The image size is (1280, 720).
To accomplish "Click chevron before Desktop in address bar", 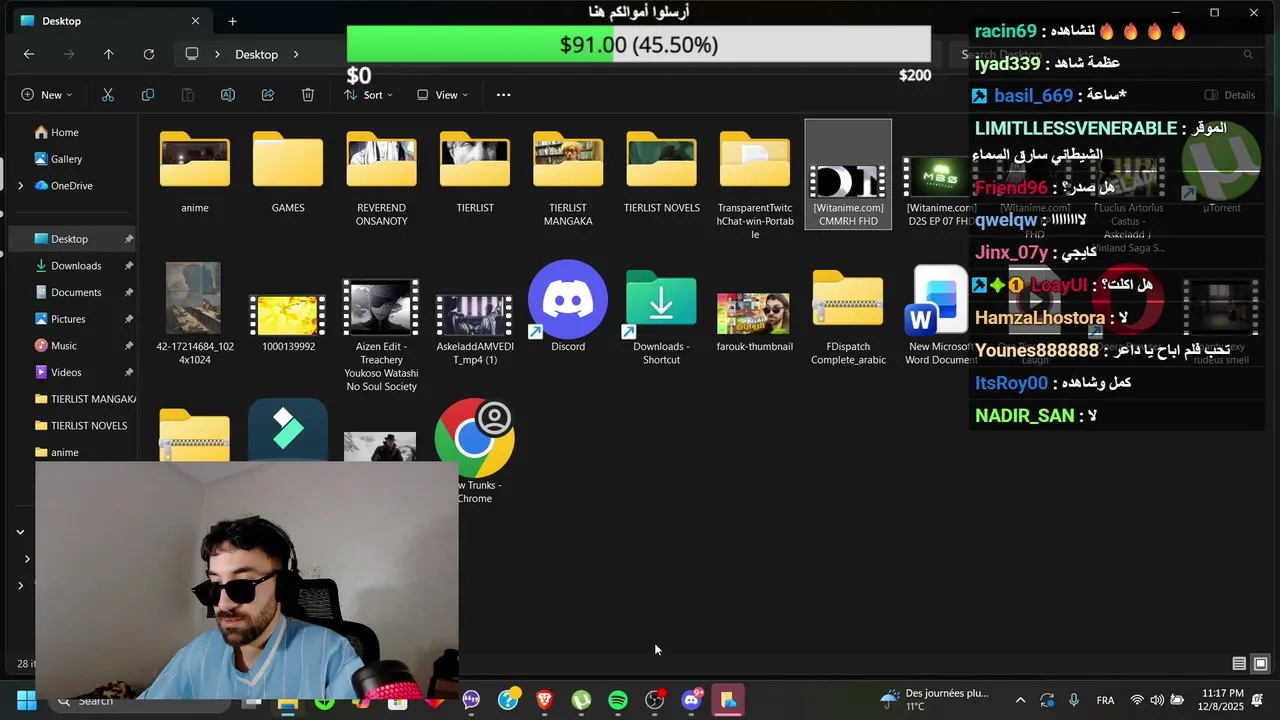I will point(217,54).
